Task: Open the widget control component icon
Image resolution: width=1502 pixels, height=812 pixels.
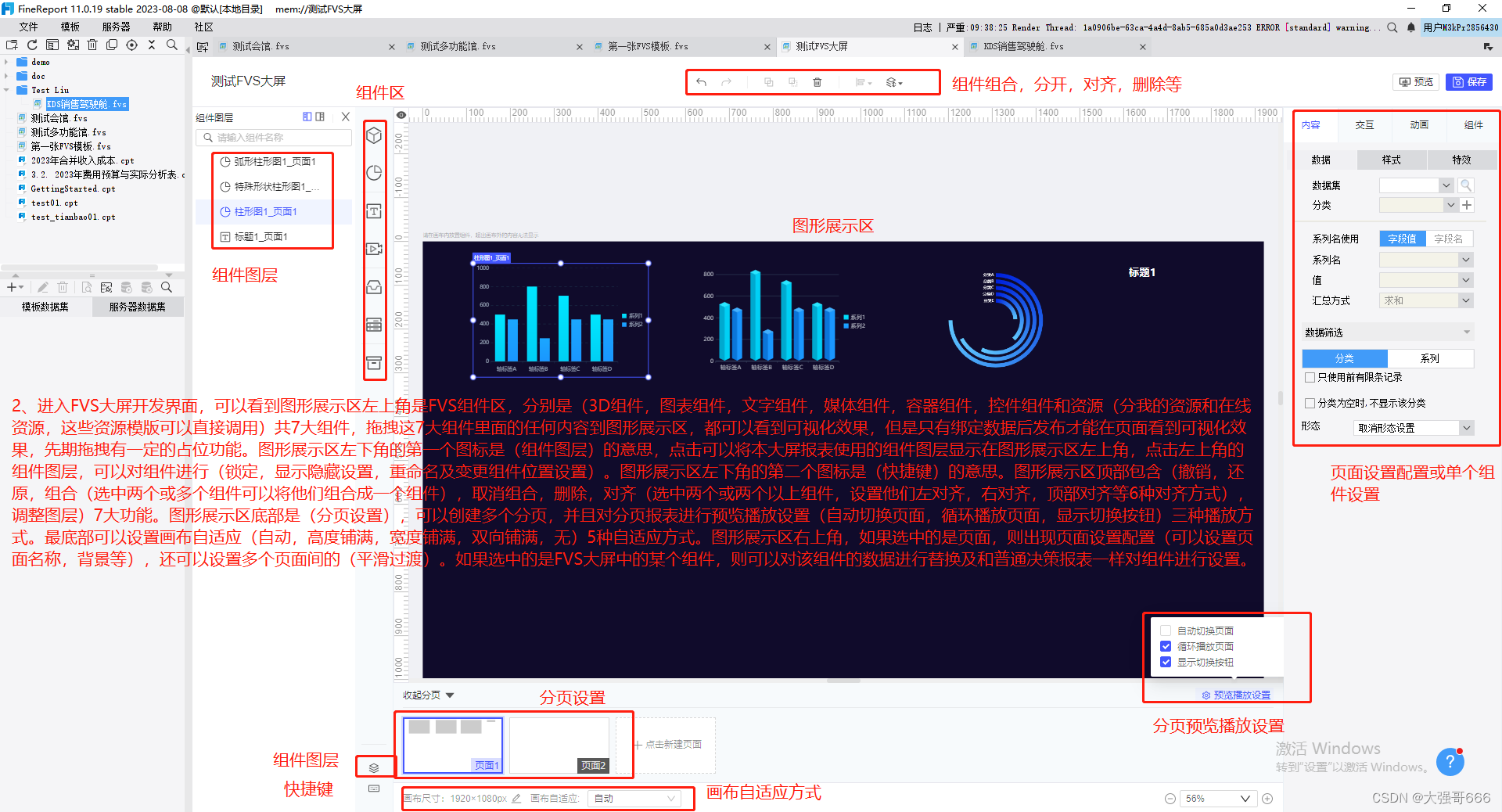Action: click(375, 325)
